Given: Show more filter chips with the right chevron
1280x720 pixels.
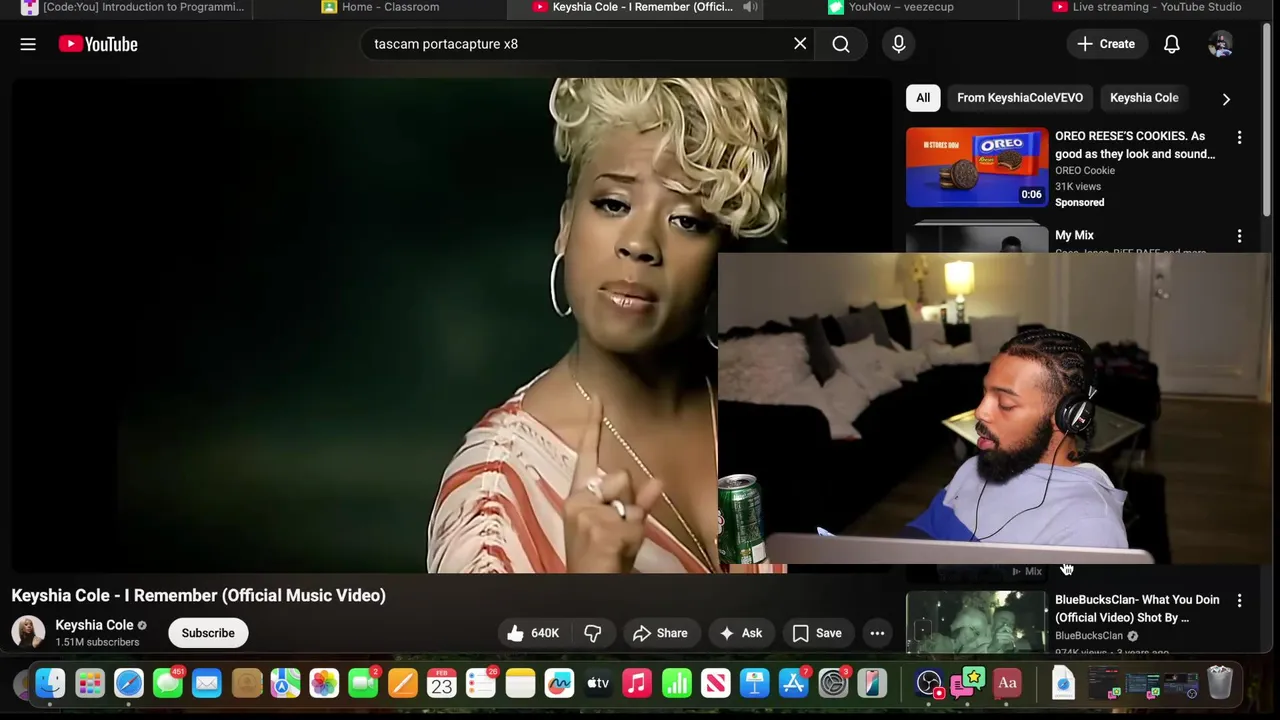Looking at the screenshot, I should coord(1226,99).
